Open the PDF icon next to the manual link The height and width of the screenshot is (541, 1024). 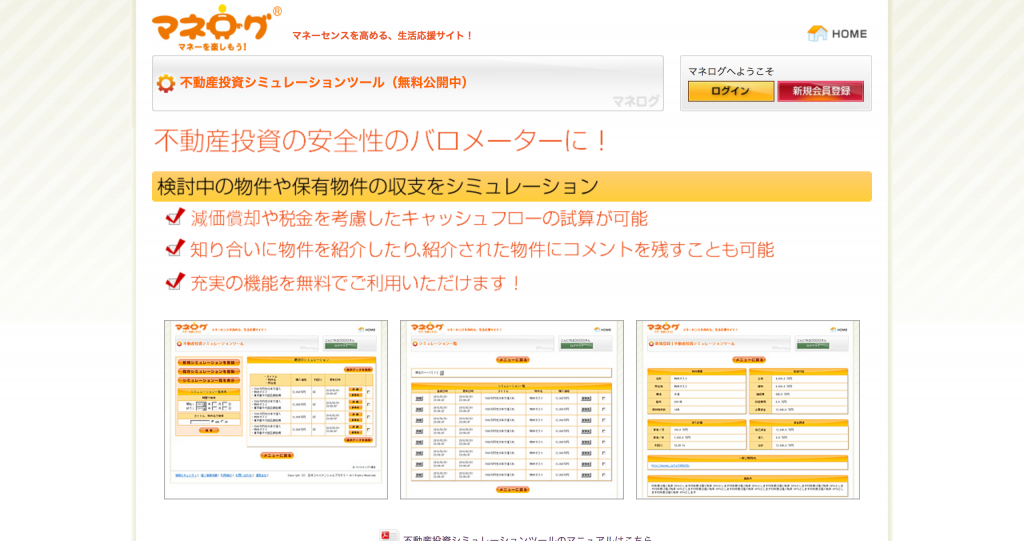point(388,535)
